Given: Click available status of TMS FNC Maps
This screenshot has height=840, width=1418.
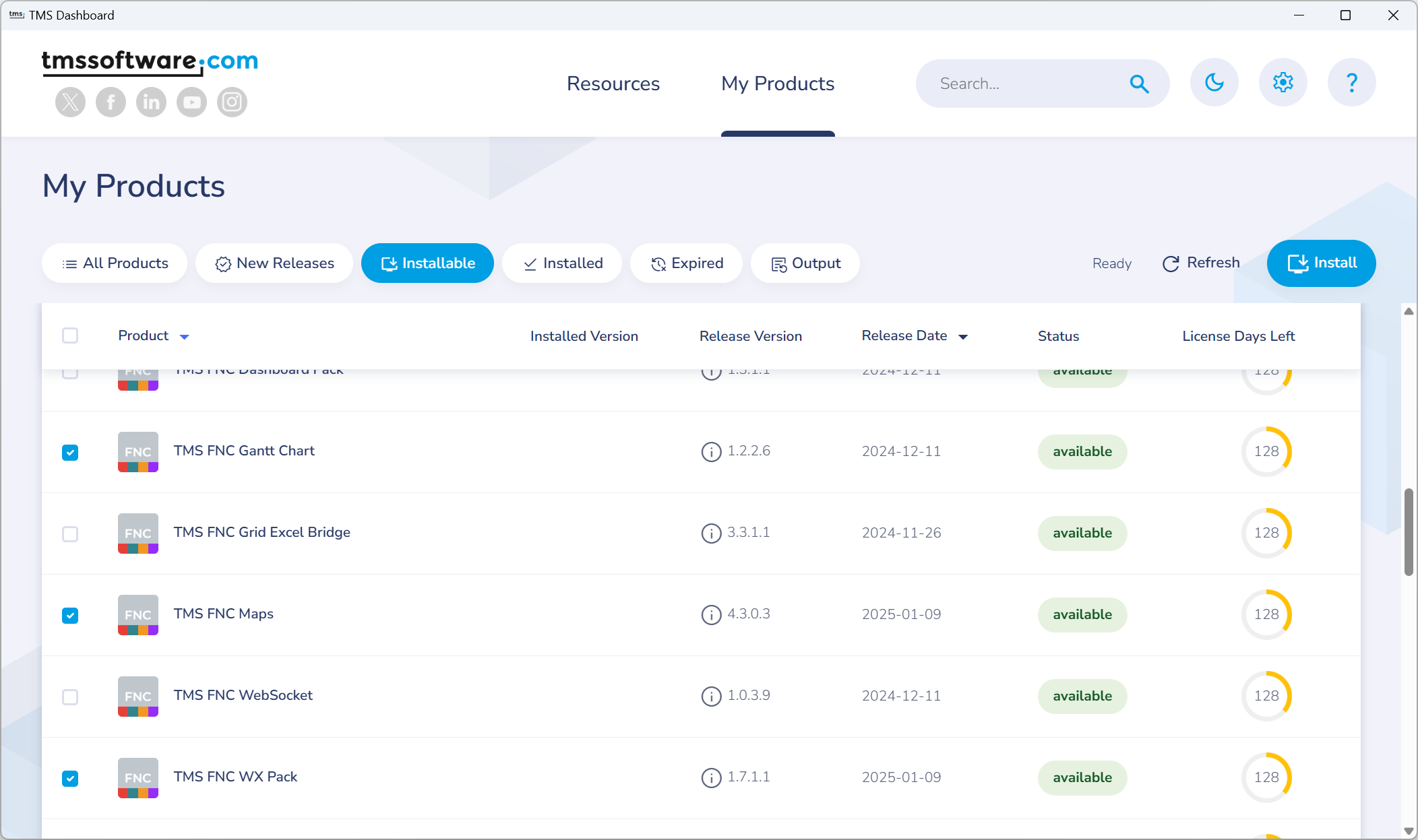Looking at the screenshot, I should tap(1082, 614).
